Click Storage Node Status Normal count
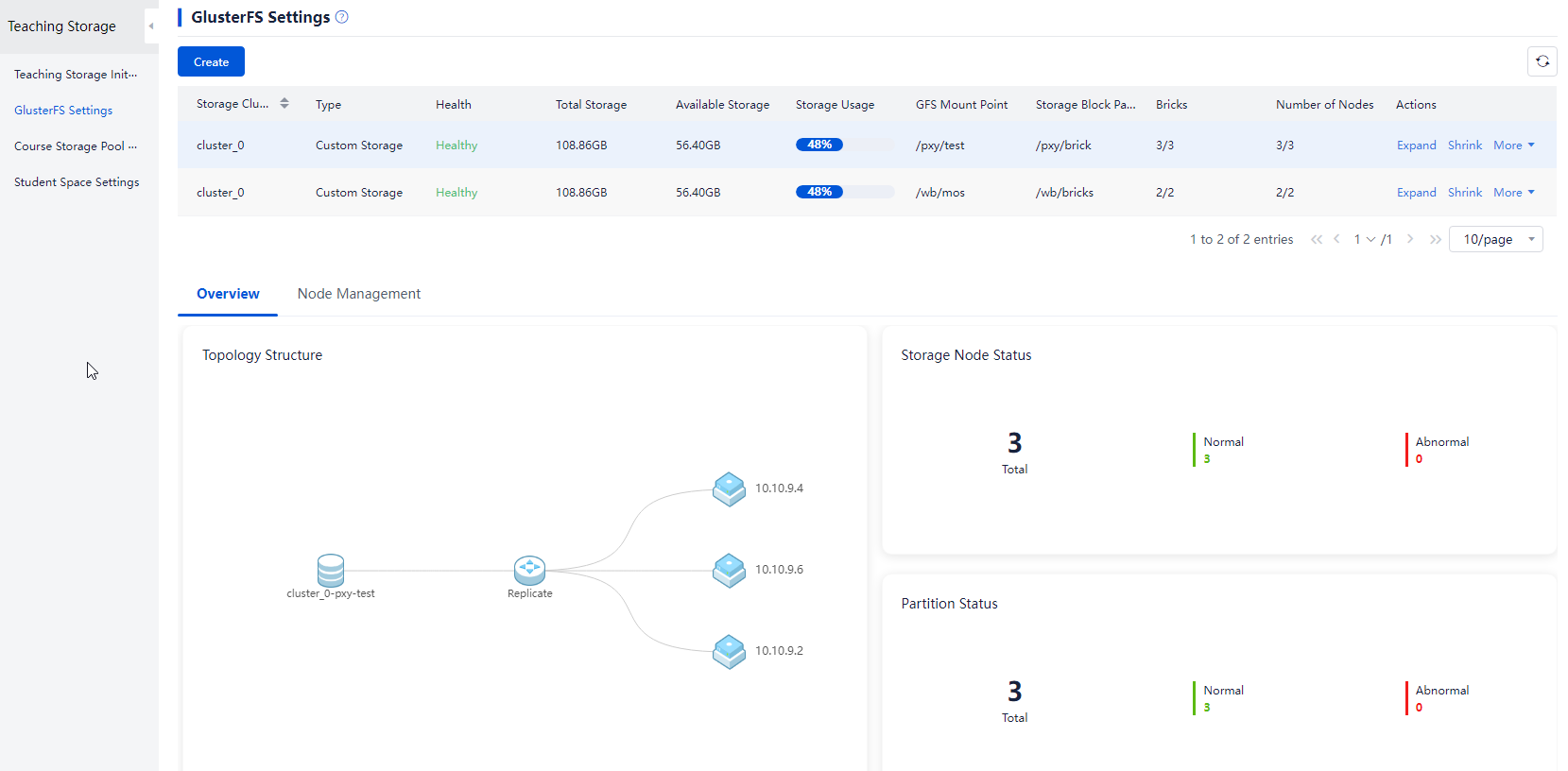 pyautogui.click(x=1207, y=459)
